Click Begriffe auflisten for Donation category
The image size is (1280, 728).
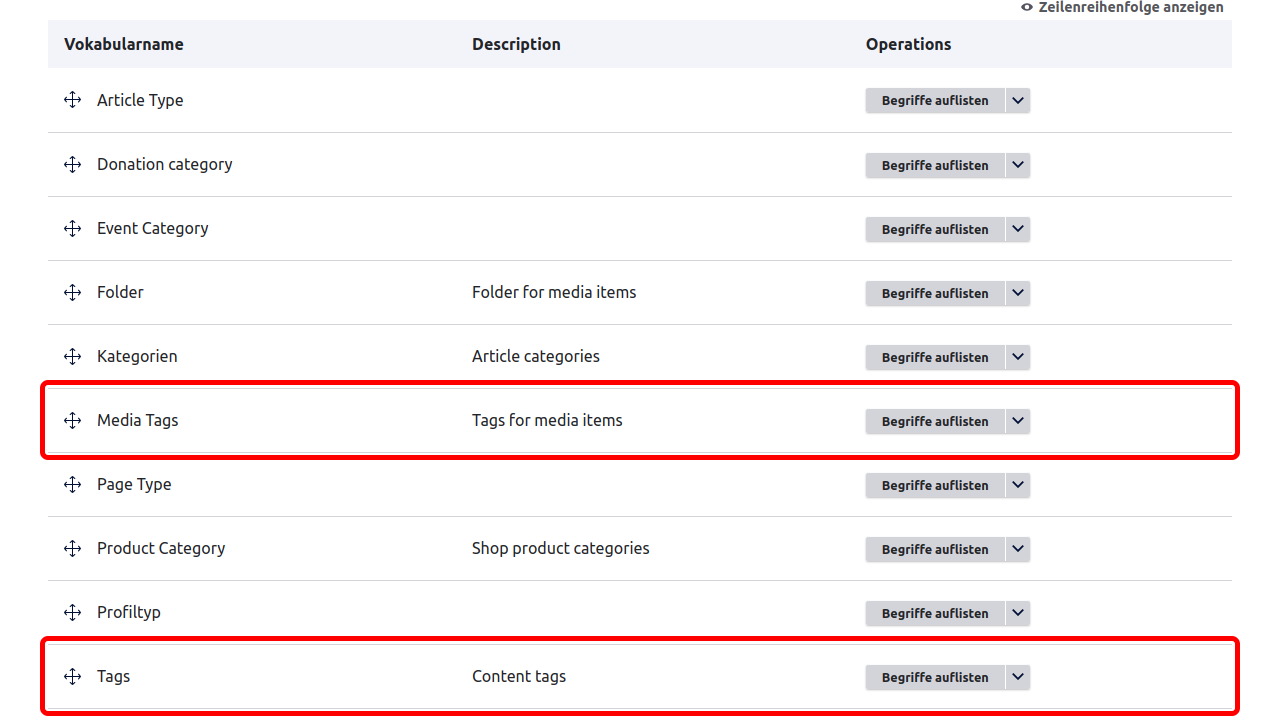[935, 165]
